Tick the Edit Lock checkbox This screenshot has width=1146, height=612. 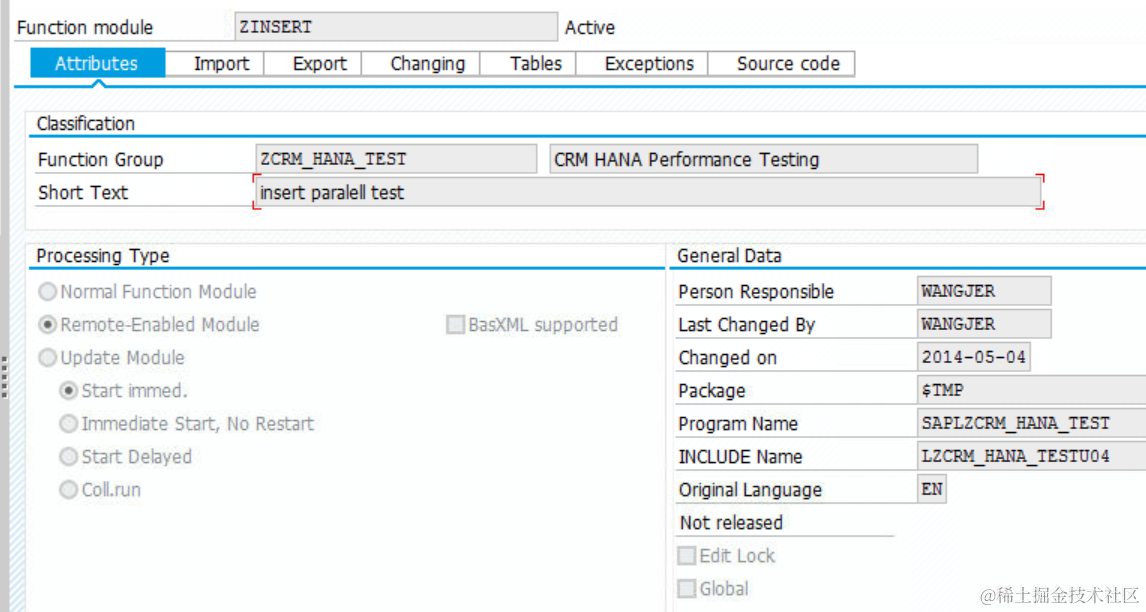[687, 556]
